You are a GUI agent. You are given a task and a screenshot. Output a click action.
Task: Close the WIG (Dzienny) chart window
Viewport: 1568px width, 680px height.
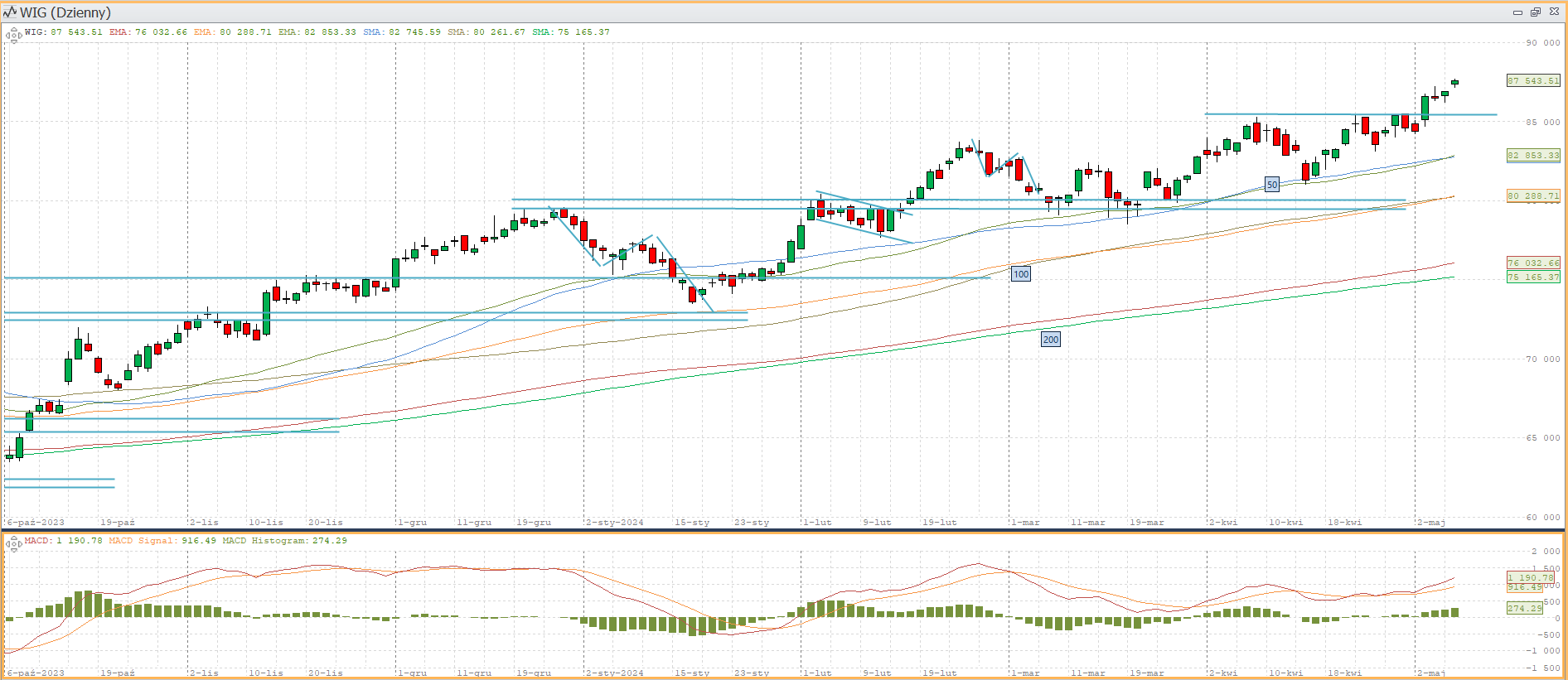1554,12
